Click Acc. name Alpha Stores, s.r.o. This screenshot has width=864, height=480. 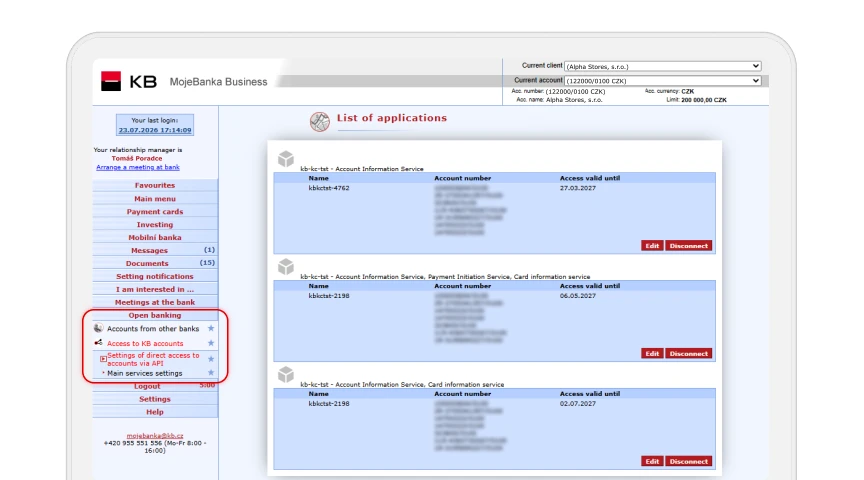pyautogui.click(x=574, y=100)
